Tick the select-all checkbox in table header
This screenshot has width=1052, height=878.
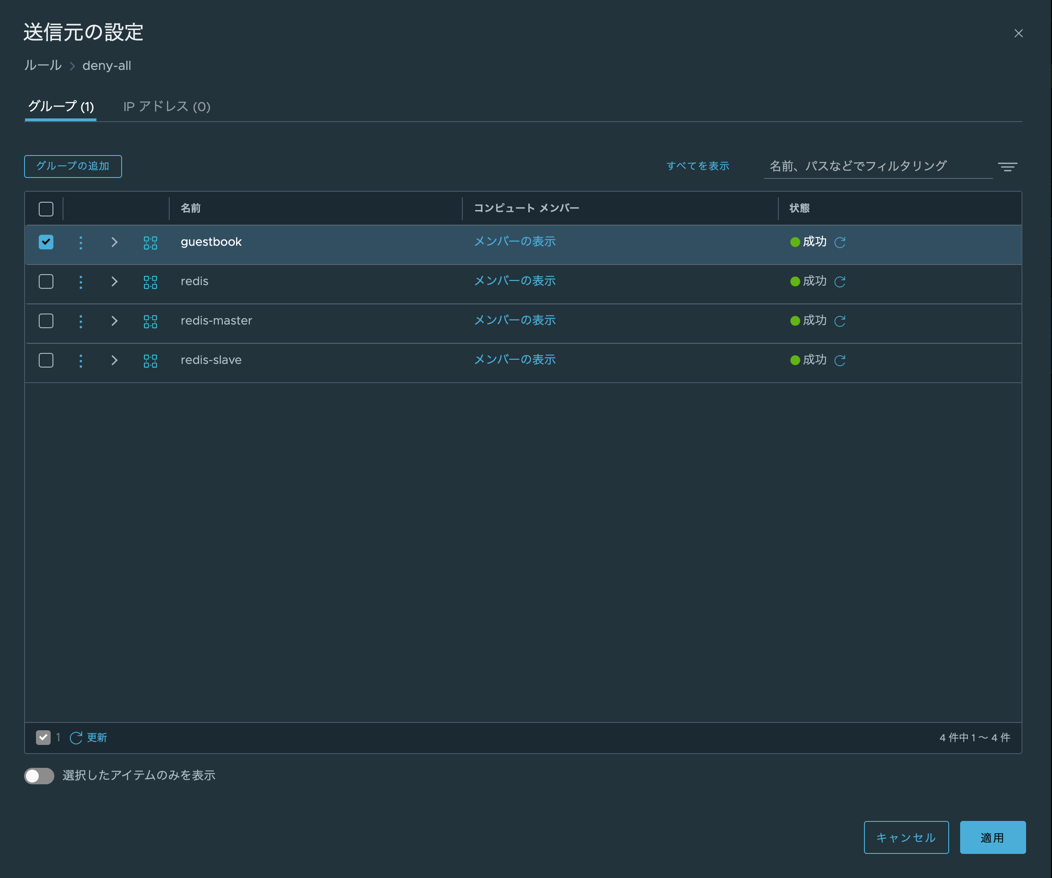pyautogui.click(x=46, y=209)
